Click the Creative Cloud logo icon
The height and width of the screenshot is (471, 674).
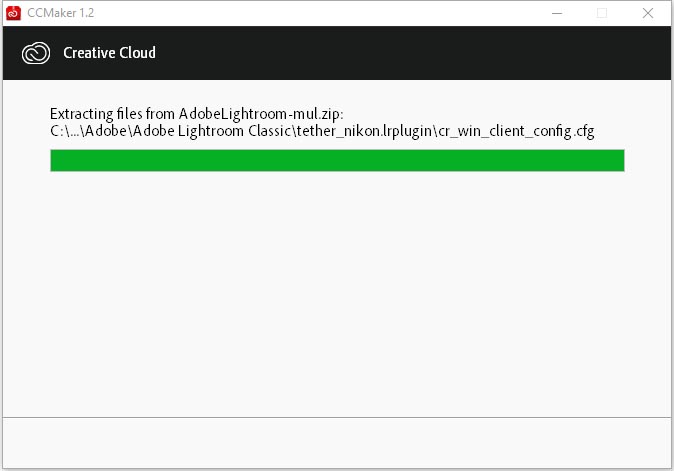36,53
